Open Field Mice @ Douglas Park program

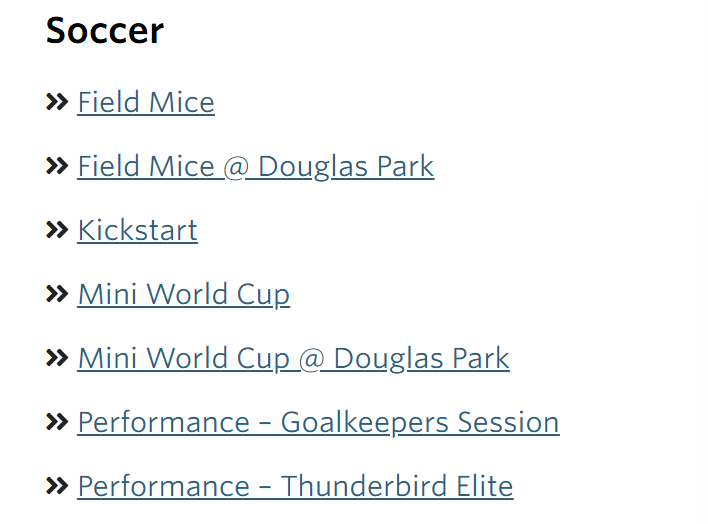pos(256,166)
